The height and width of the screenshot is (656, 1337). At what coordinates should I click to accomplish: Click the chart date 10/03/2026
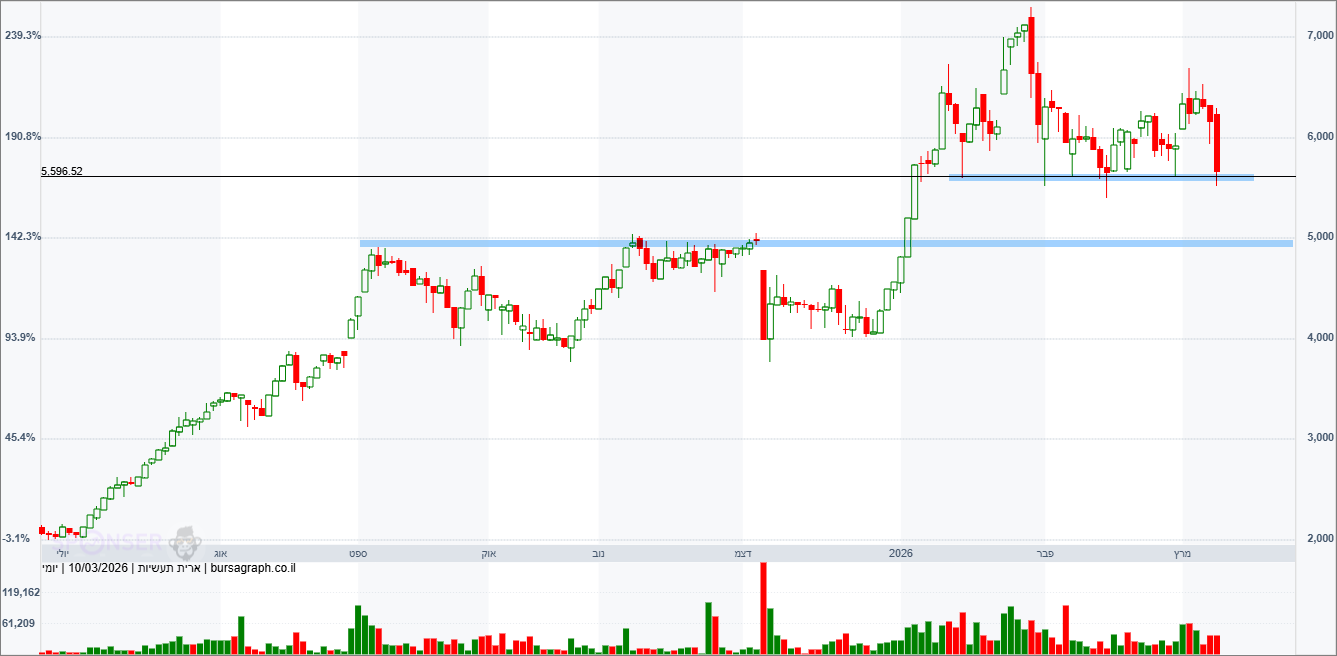[x=98, y=569]
